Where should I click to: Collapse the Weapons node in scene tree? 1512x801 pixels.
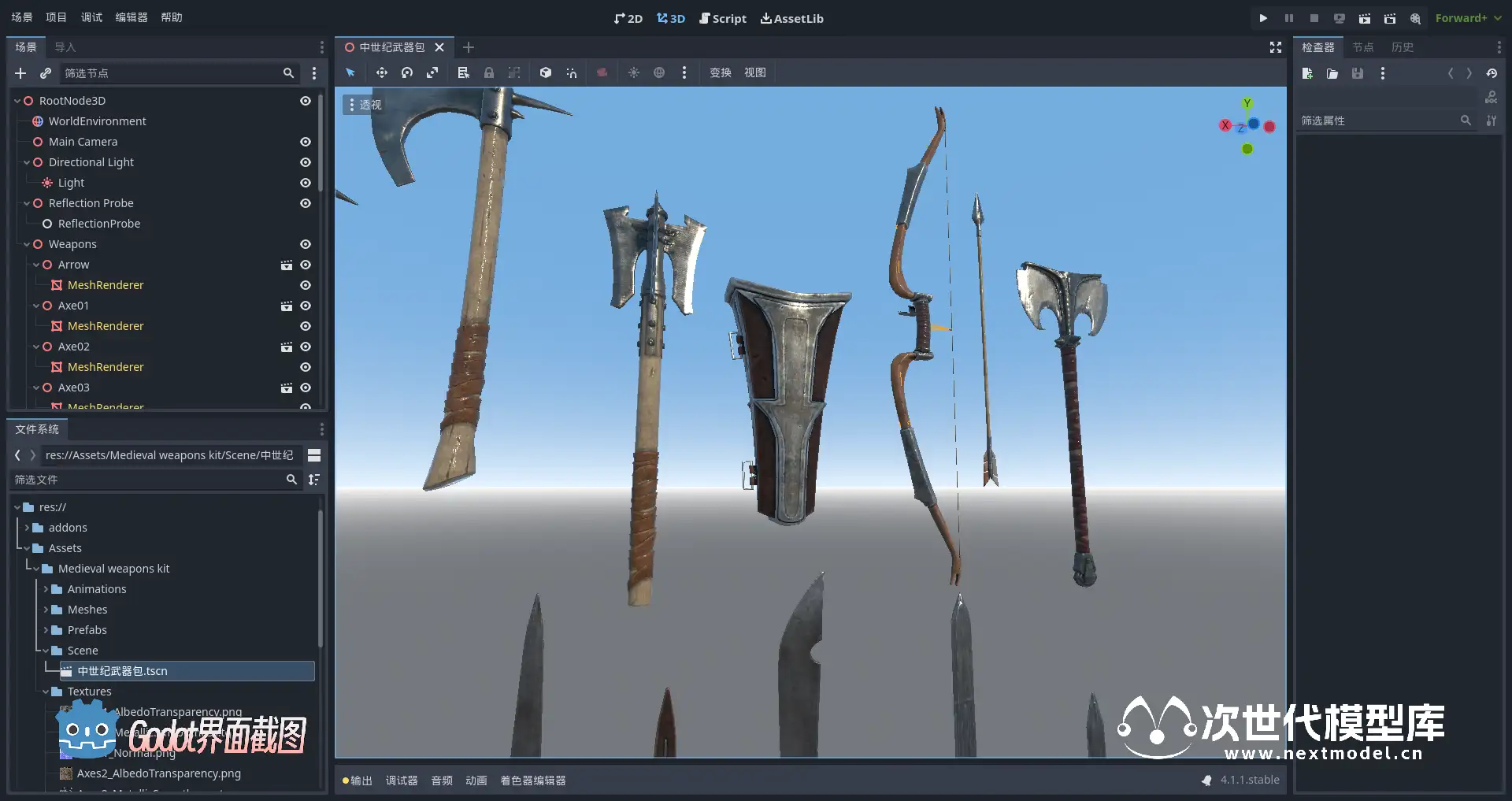27,244
